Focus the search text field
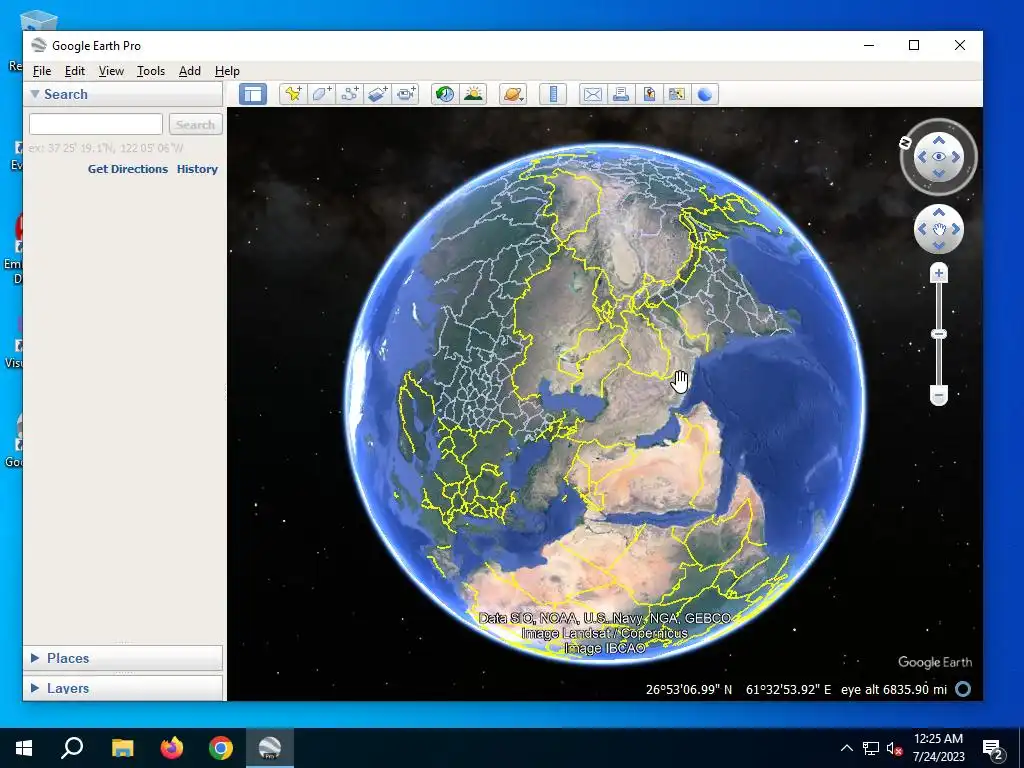1024x768 pixels. [x=96, y=124]
